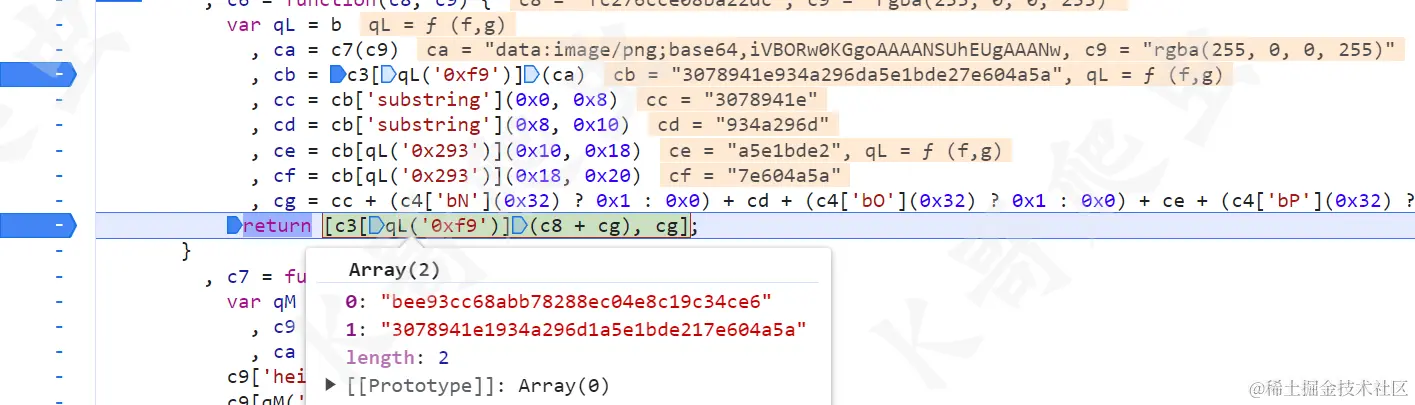This screenshot has width=1415, height=405.
Task: Click the length: 2 property row
Action: click(397, 357)
